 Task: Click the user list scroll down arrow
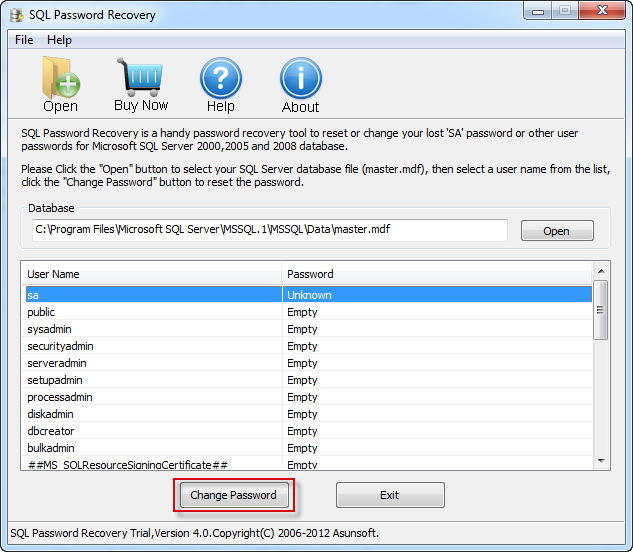tap(601, 461)
